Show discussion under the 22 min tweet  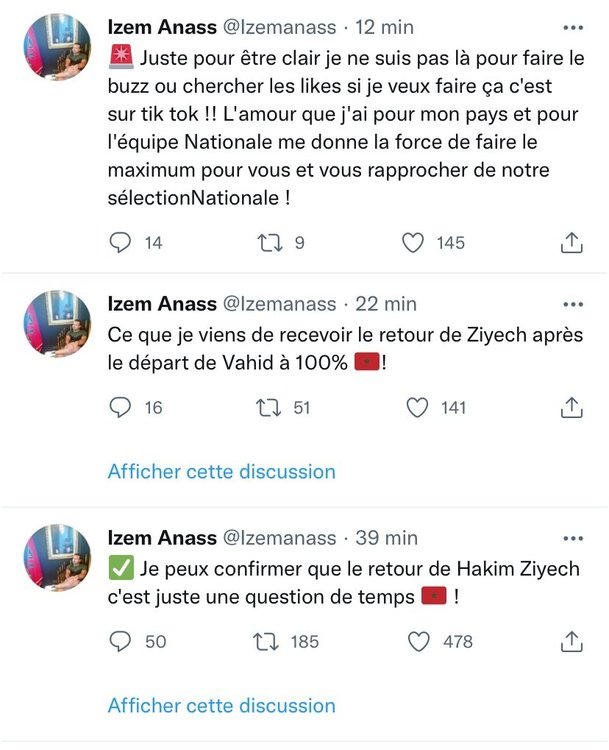coord(221,471)
